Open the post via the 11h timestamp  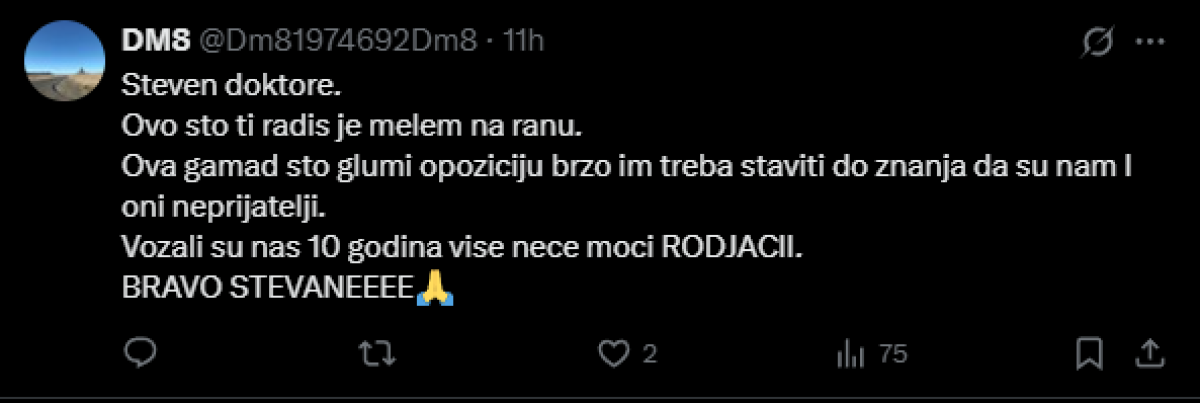(524, 42)
